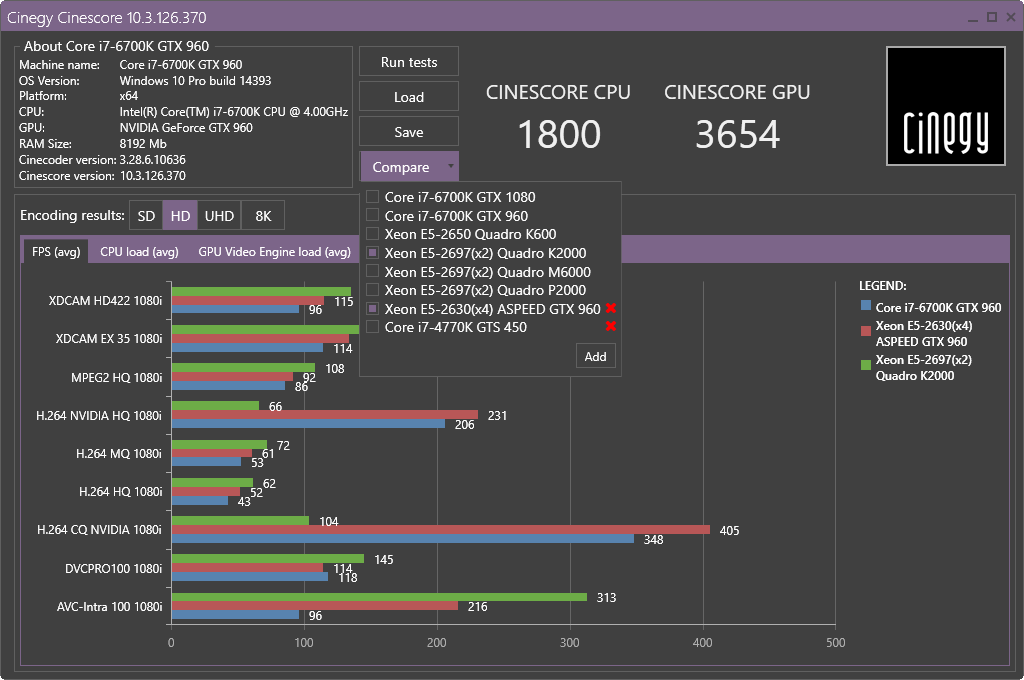This screenshot has width=1024, height=680.
Task: Click the Machine name value
Action: pos(181,65)
